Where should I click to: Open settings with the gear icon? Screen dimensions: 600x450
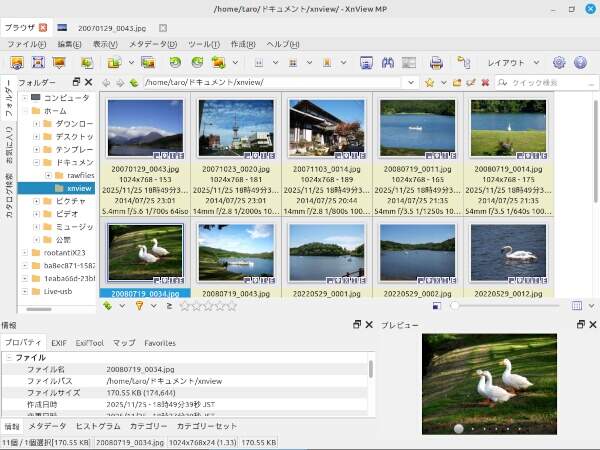click(x=559, y=62)
